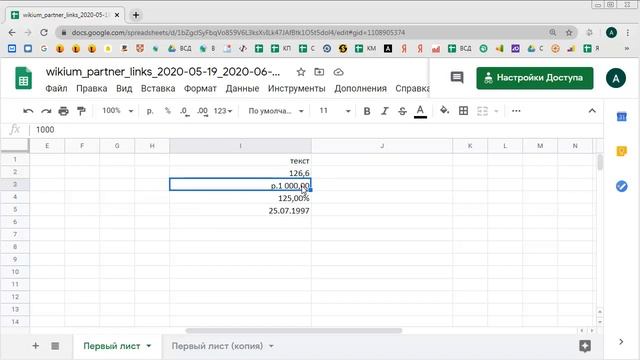Add a new sheet with plus button
This screenshot has height=360, width=640.
tap(36, 346)
